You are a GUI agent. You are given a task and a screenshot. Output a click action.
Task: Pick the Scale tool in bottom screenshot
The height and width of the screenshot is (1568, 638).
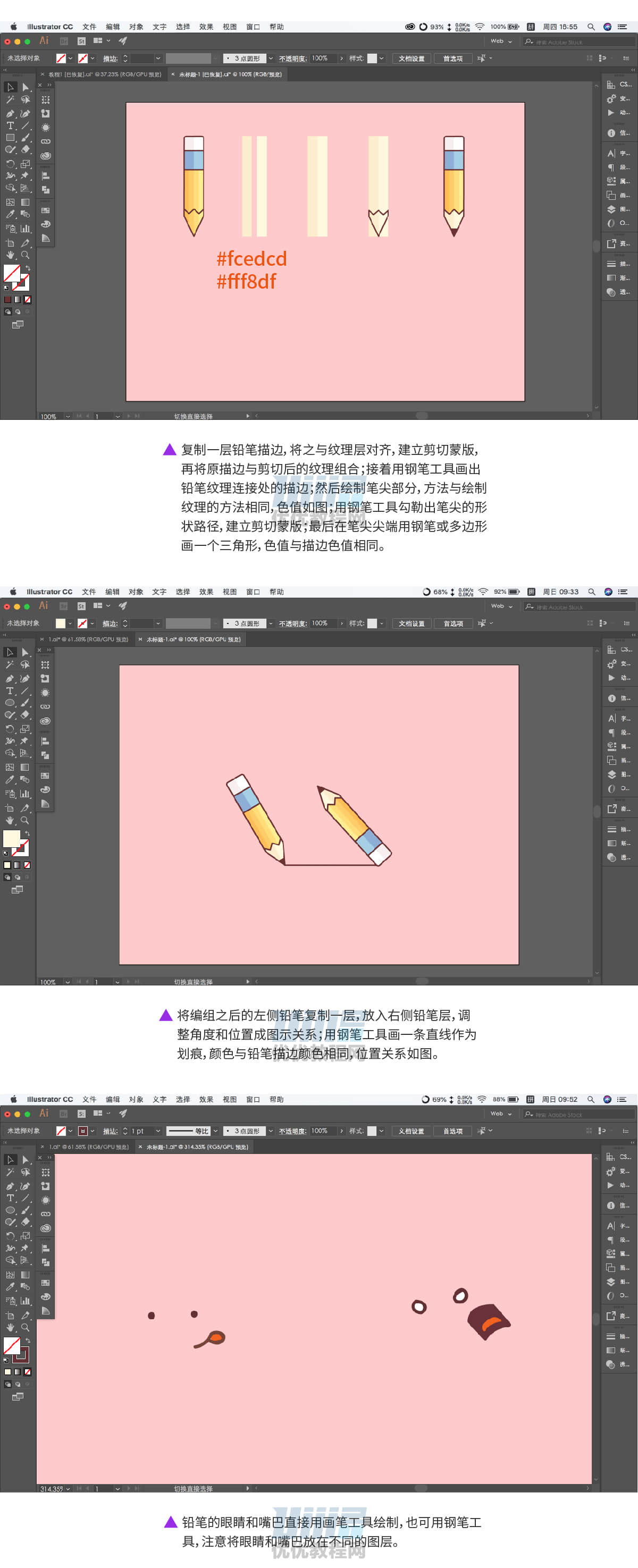[25, 1236]
